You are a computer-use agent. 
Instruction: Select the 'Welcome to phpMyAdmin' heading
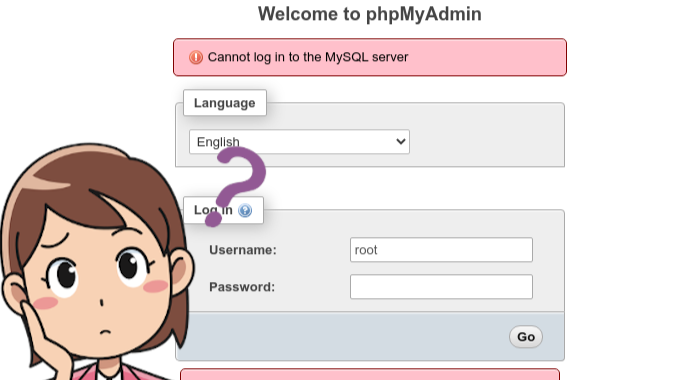click(370, 14)
